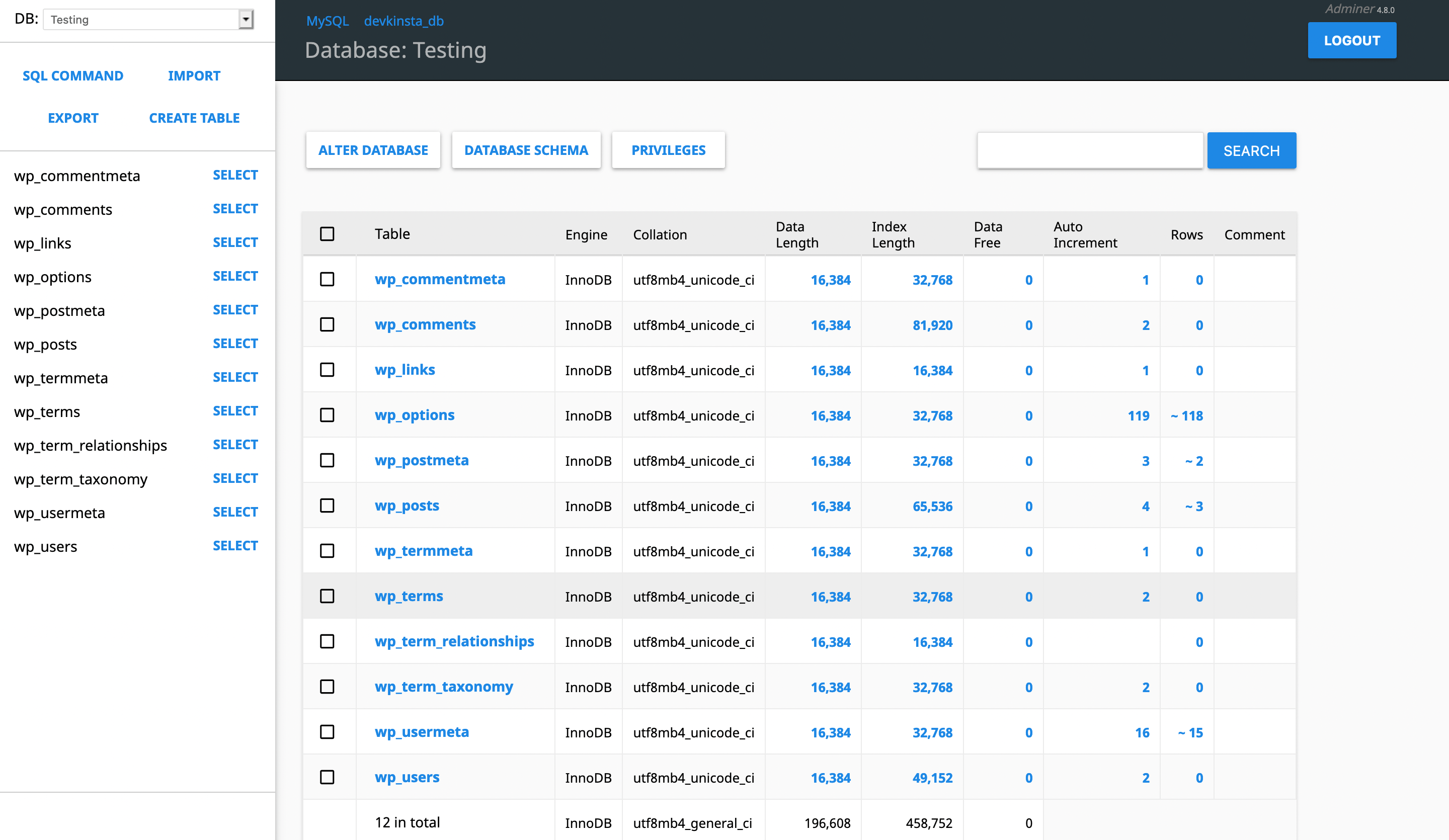Click the CREATE TABLE icon link
The height and width of the screenshot is (840, 1449).
tap(194, 117)
